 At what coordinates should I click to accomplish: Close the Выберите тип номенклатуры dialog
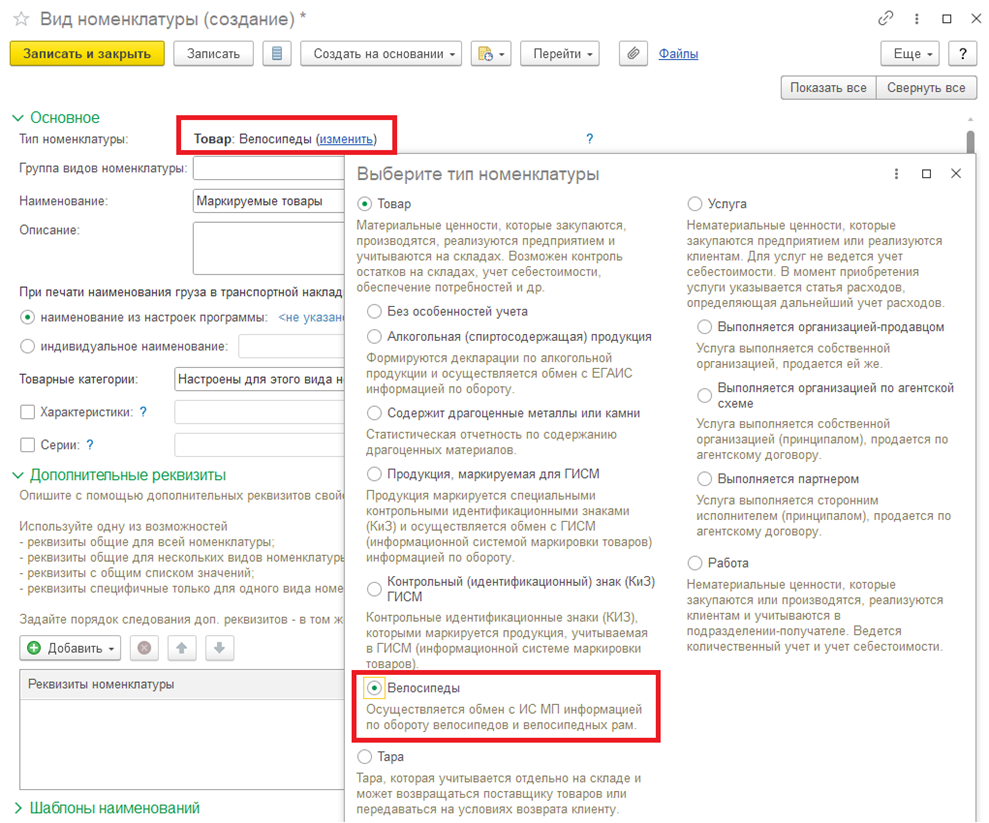pyautogui.click(x=956, y=173)
